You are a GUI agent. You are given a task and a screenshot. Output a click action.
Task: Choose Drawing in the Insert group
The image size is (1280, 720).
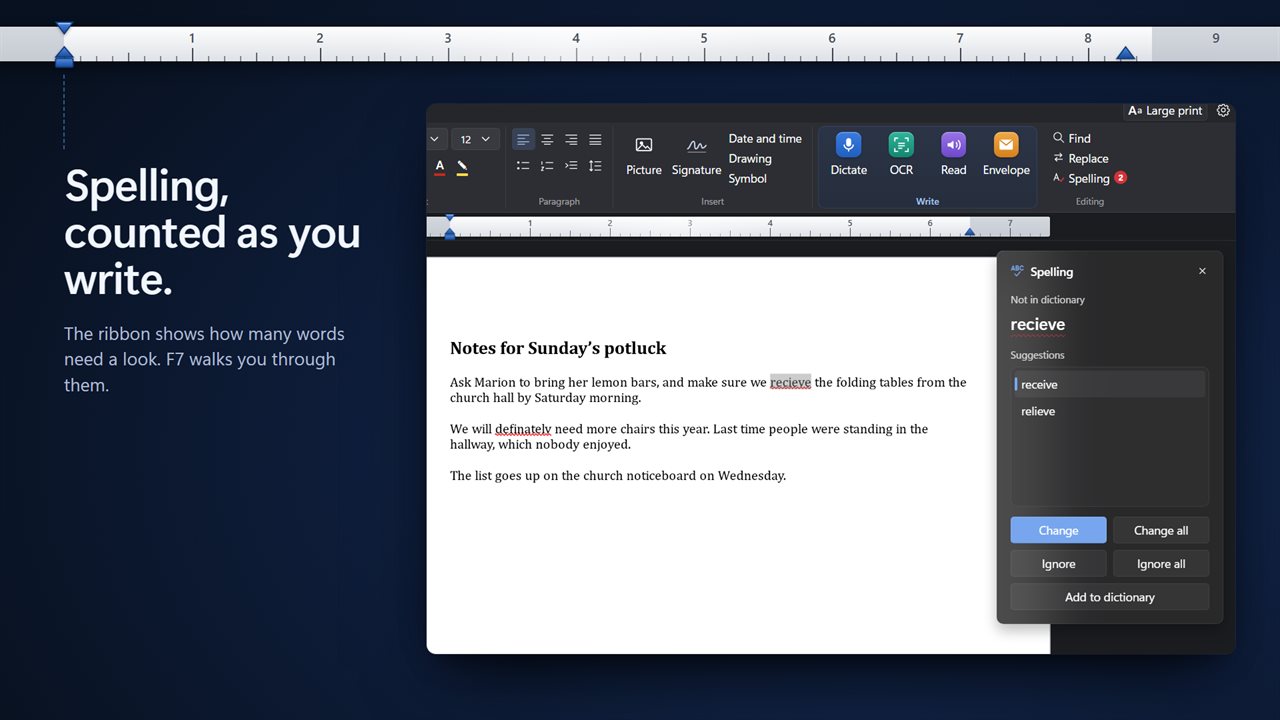coord(750,159)
